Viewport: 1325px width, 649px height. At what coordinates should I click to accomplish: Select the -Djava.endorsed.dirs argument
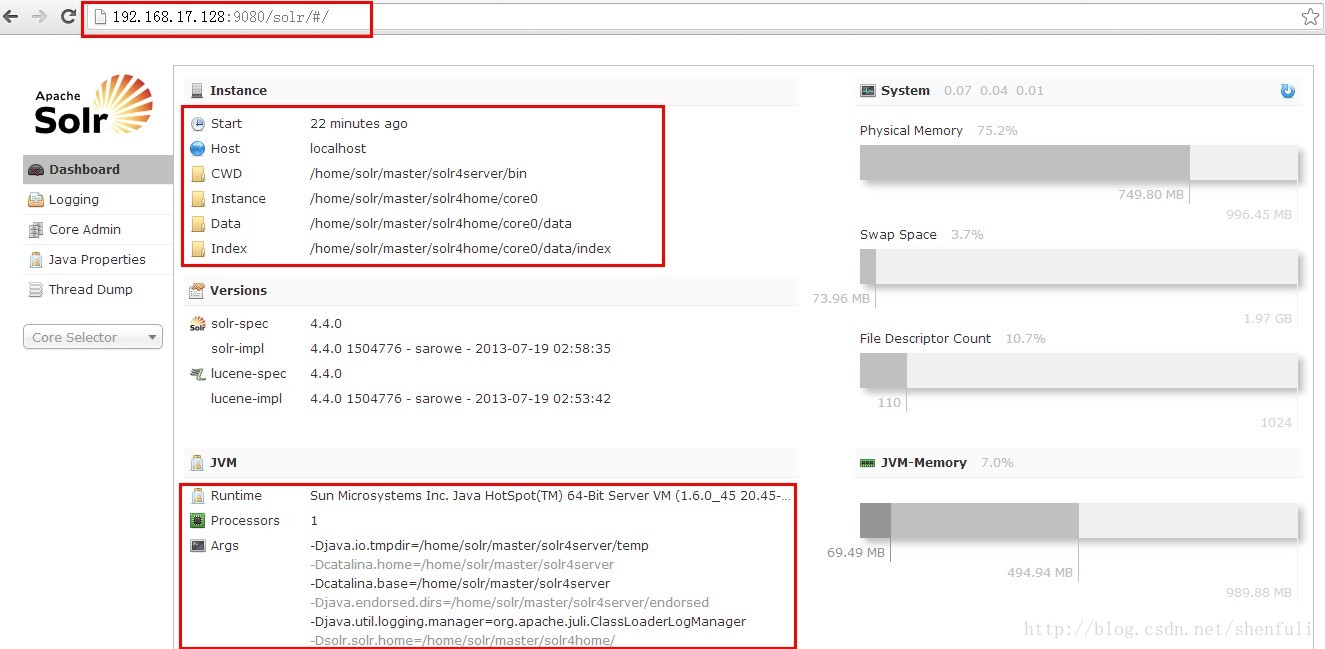coord(509,603)
